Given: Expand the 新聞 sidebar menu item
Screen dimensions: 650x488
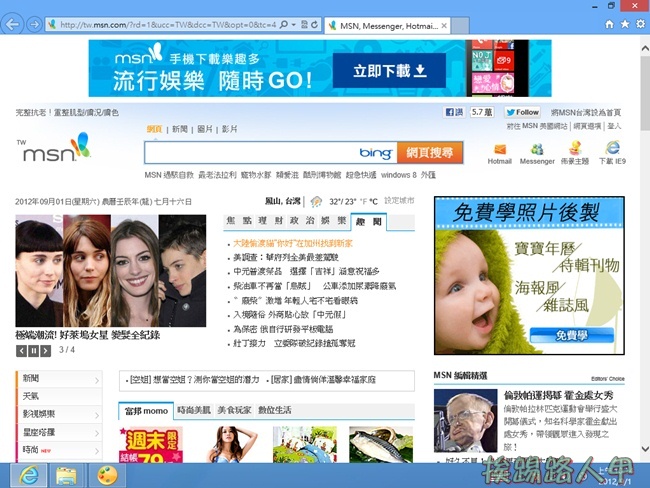Looking at the screenshot, I should (x=59, y=379).
